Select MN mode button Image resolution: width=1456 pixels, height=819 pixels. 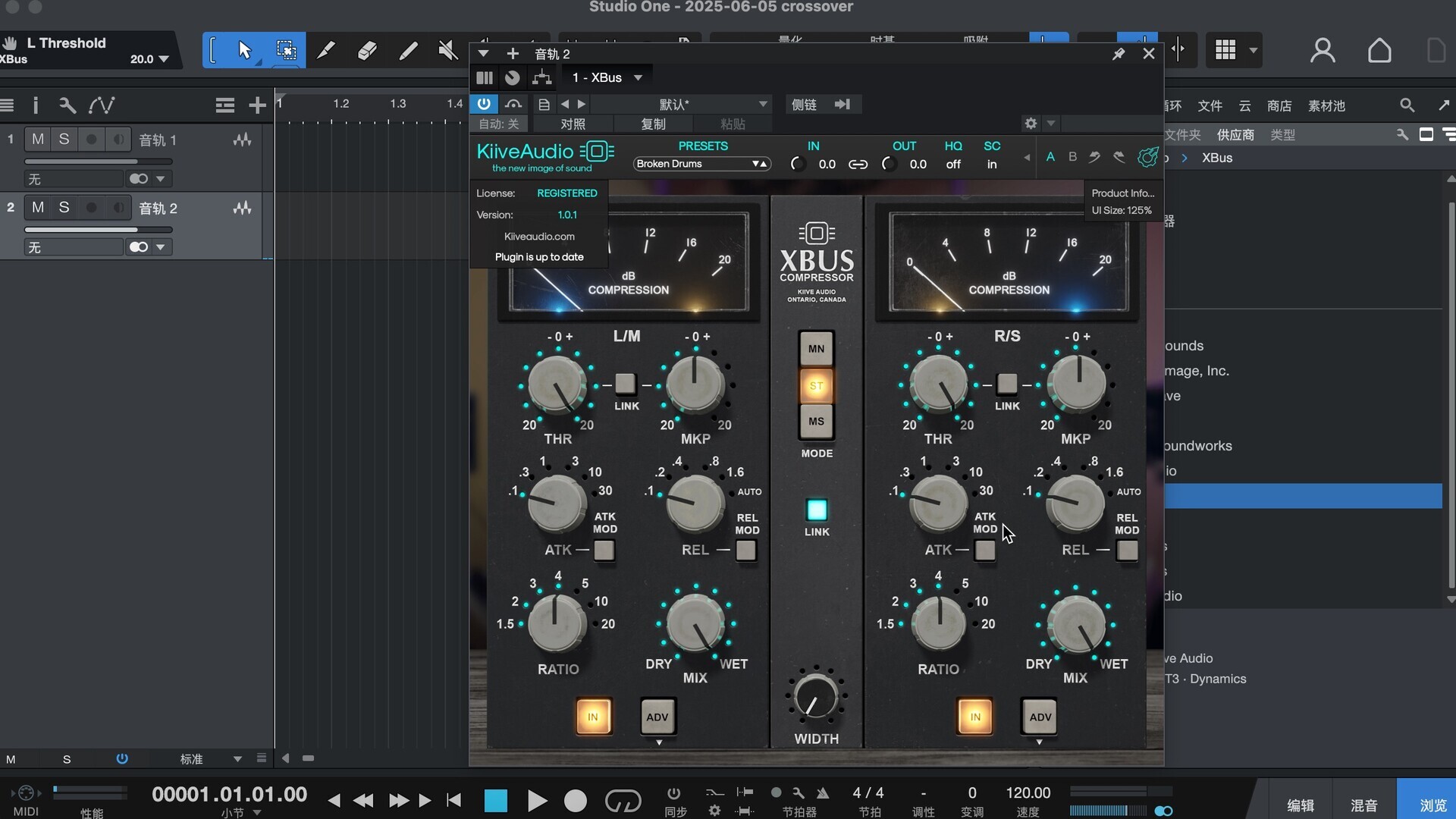coord(816,349)
